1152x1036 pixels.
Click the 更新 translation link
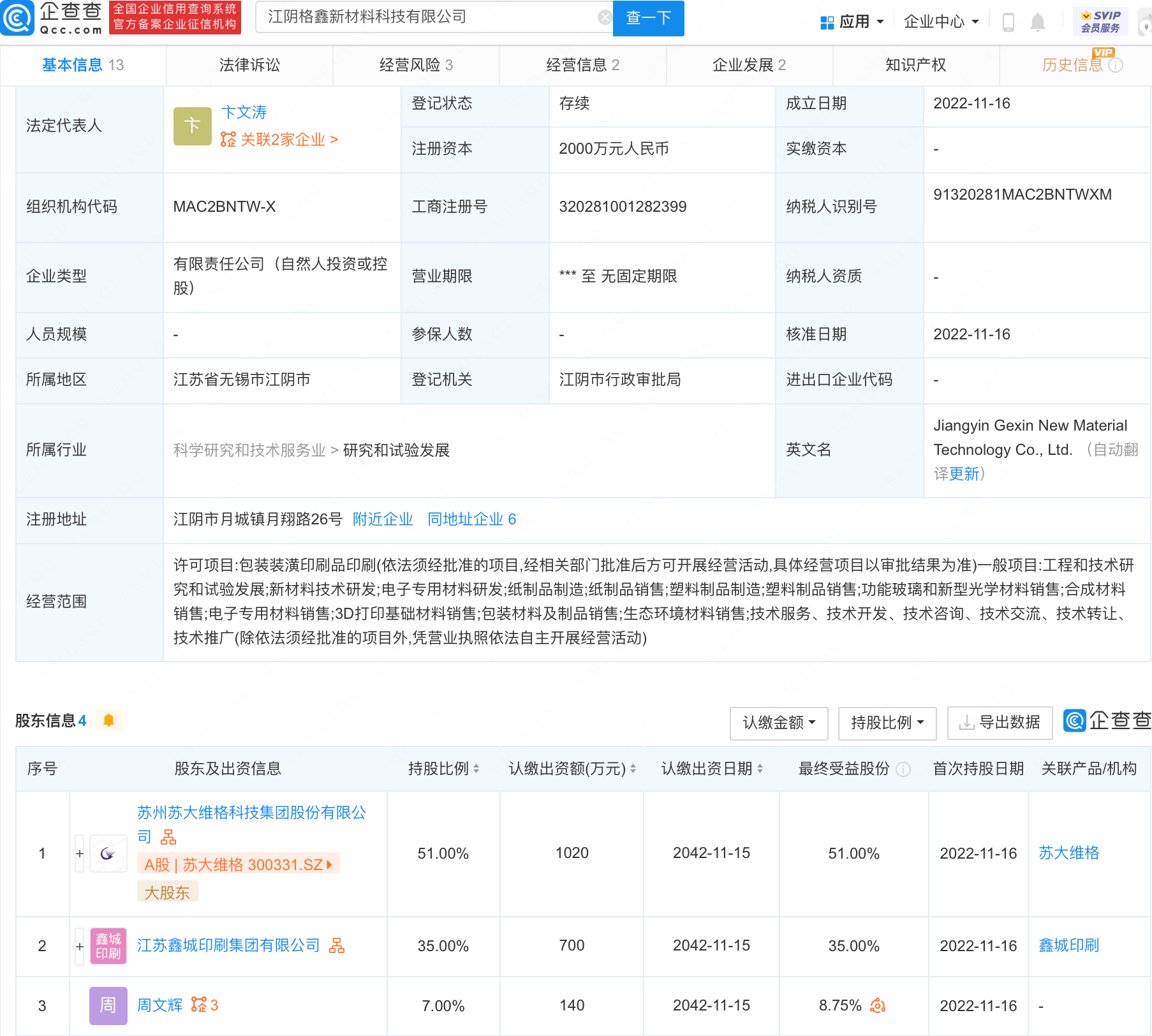(964, 474)
